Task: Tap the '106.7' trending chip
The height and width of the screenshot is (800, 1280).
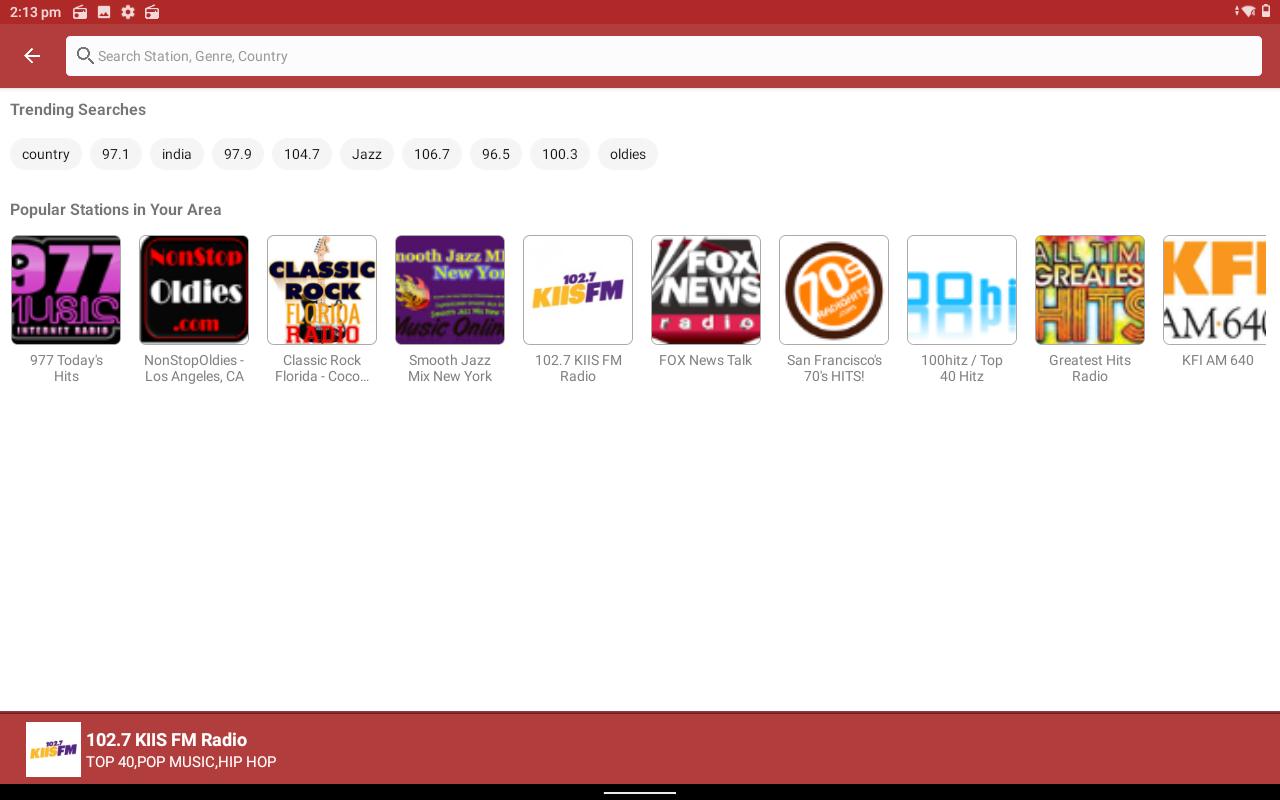Action: tap(432, 154)
